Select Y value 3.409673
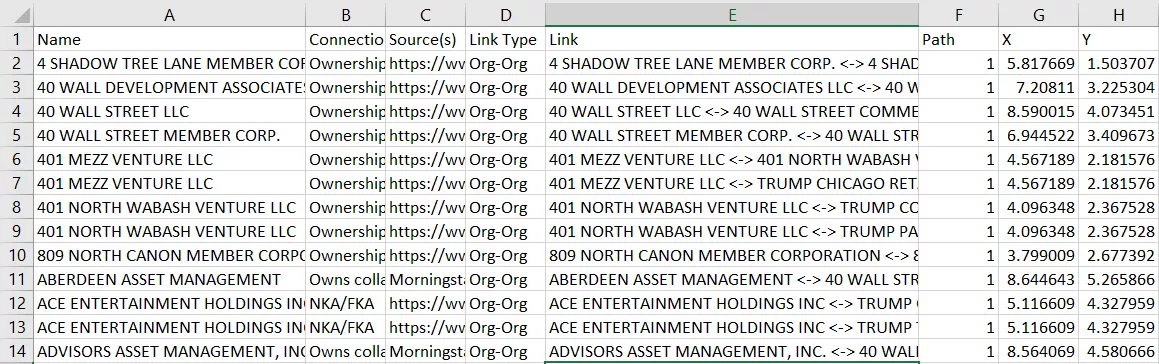The image size is (1159, 364). pyautogui.click(x=1118, y=135)
